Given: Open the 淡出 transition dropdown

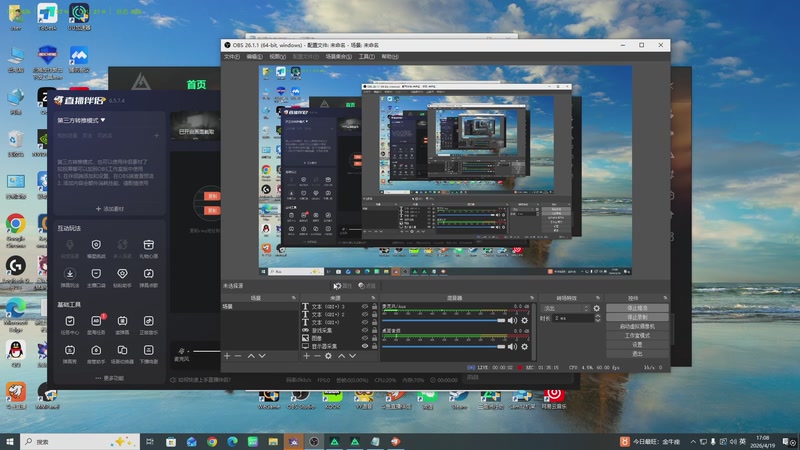Looking at the screenshot, I should click(565, 308).
